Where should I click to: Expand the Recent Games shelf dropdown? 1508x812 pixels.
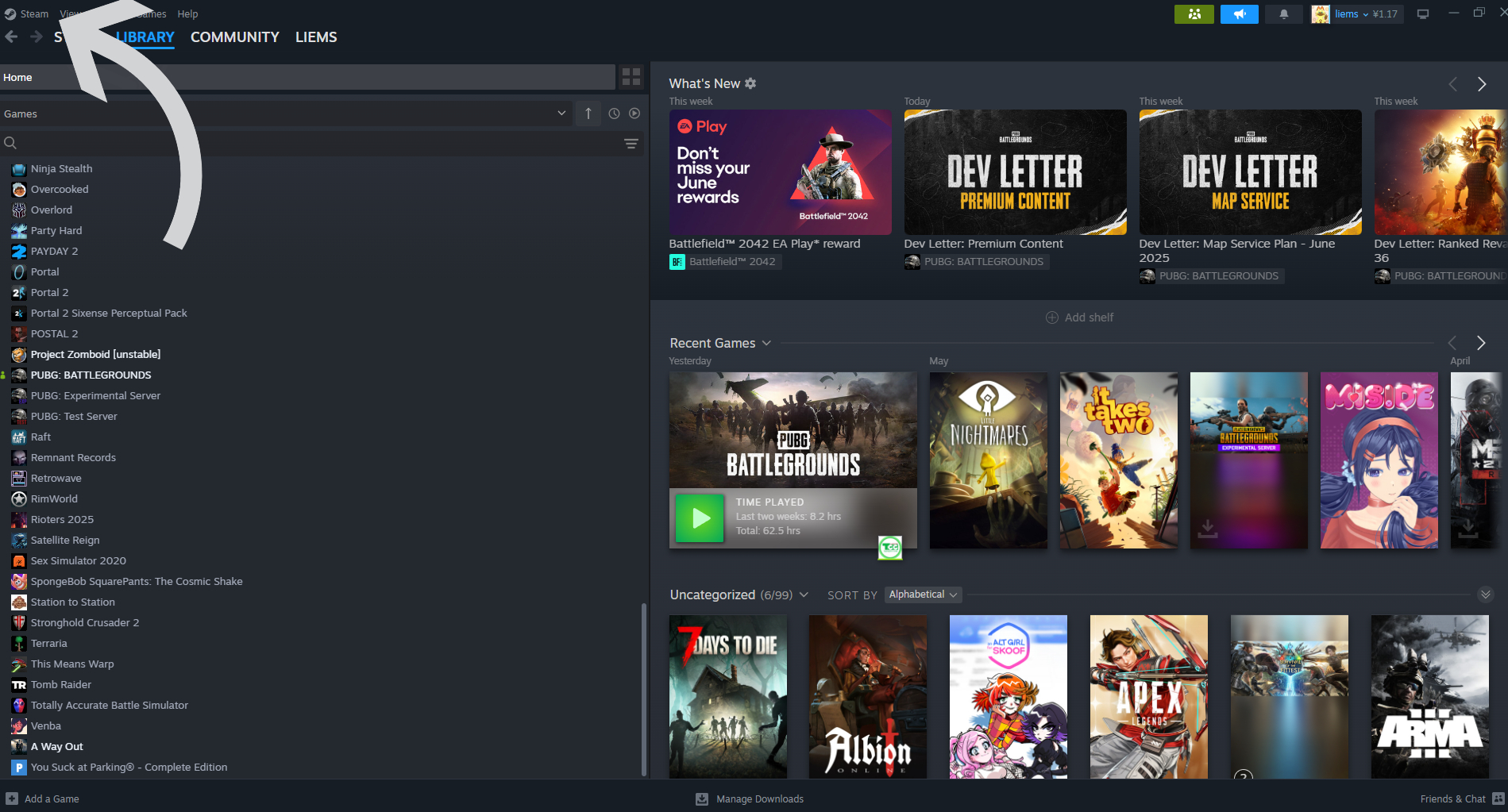(x=766, y=343)
